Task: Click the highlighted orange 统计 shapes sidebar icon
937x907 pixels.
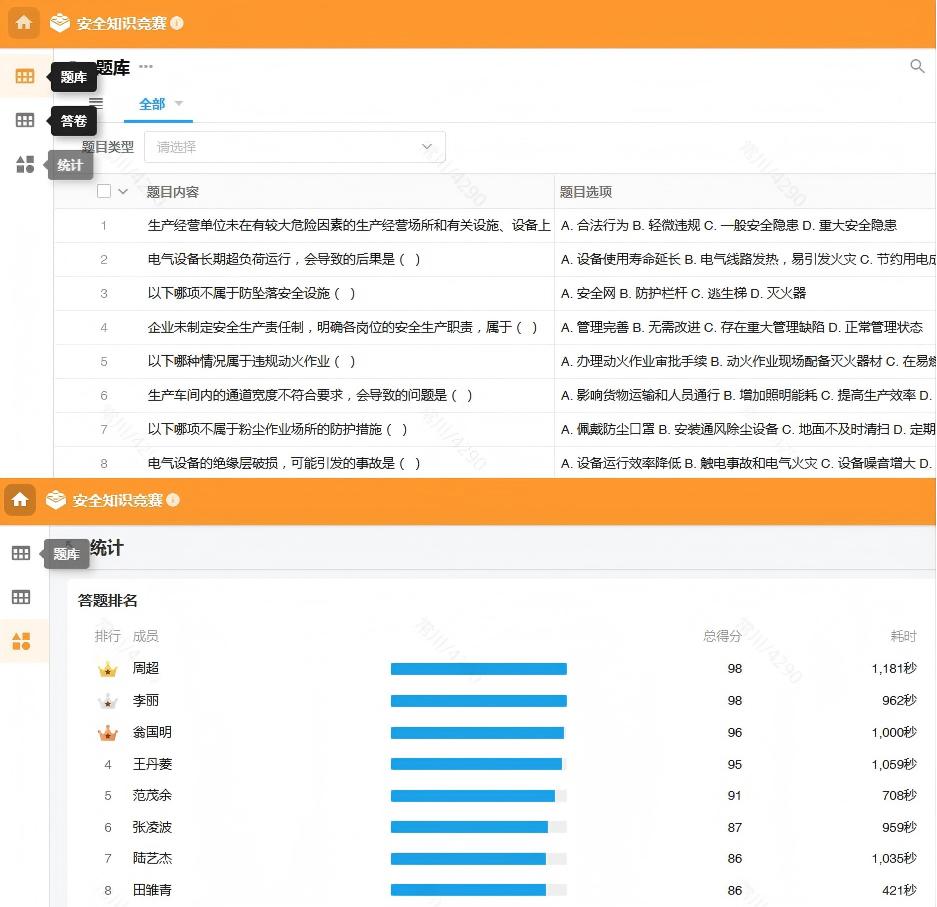Action: (21, 641)
